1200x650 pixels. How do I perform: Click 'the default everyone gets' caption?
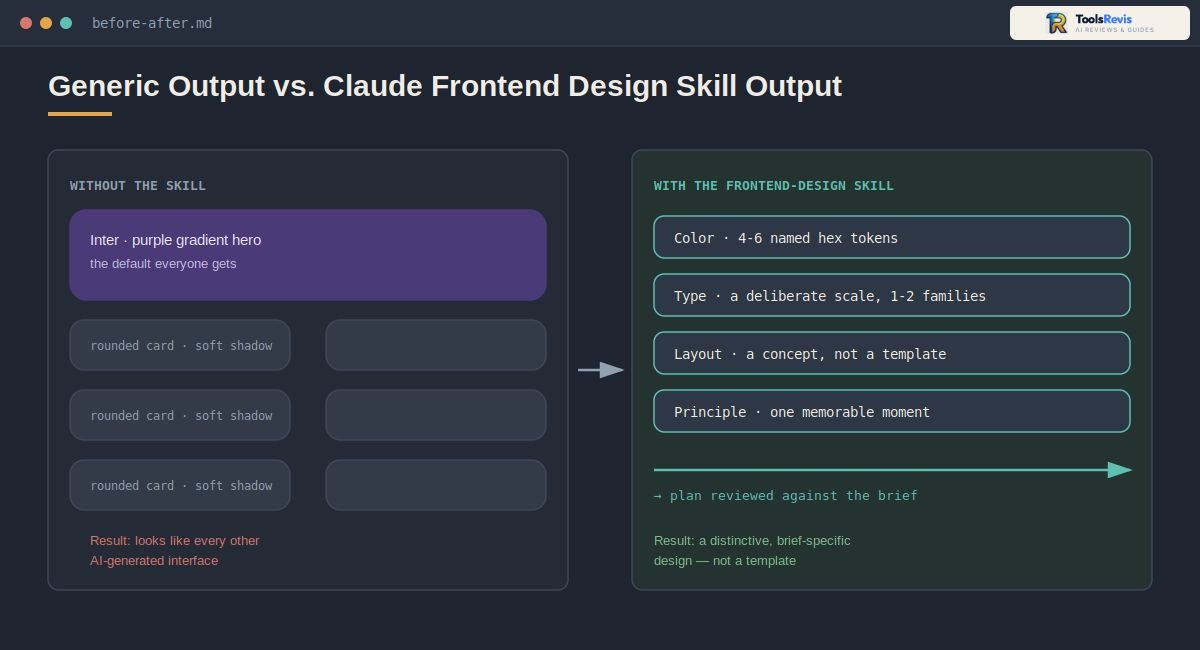pos(163,264)
